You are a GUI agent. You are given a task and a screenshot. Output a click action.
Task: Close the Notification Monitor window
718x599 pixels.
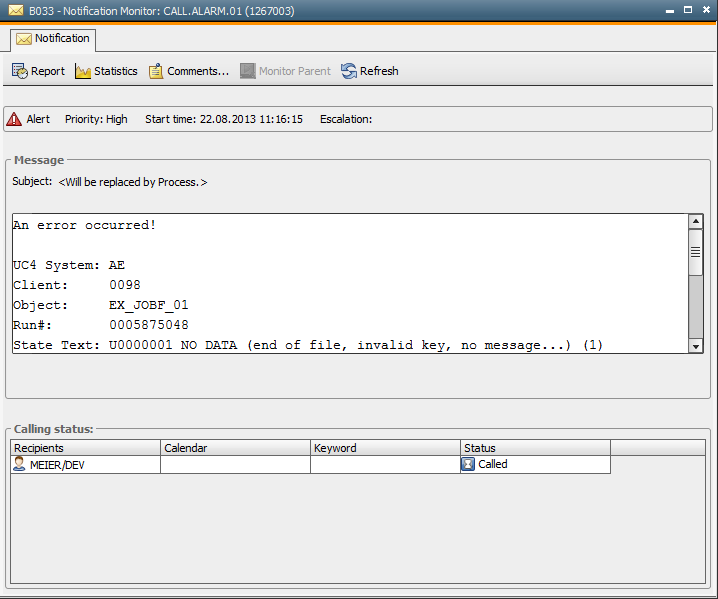click(x=706, y=10)
